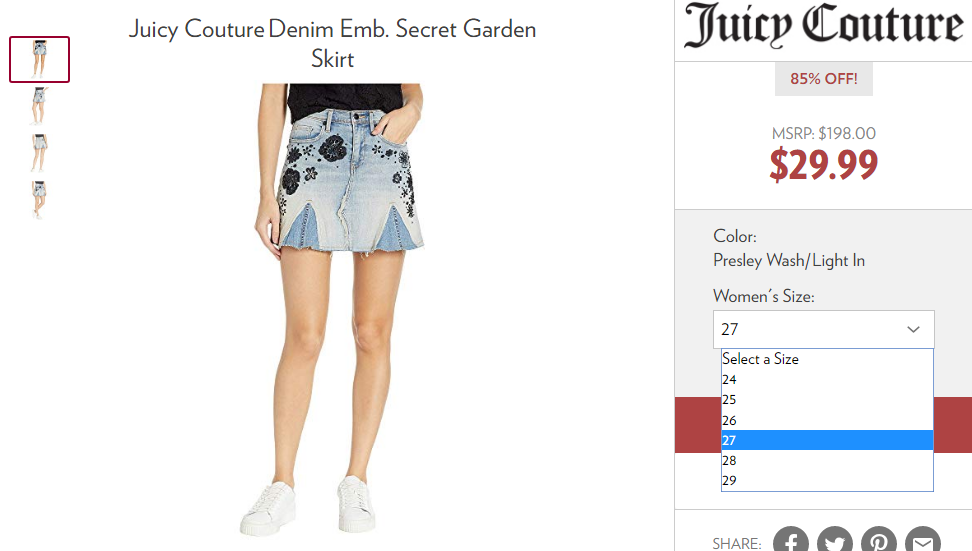Show fourth skirt thumbnail image
Image resolution: width=972 pixels, height=551 pixels.
point(39,200)
